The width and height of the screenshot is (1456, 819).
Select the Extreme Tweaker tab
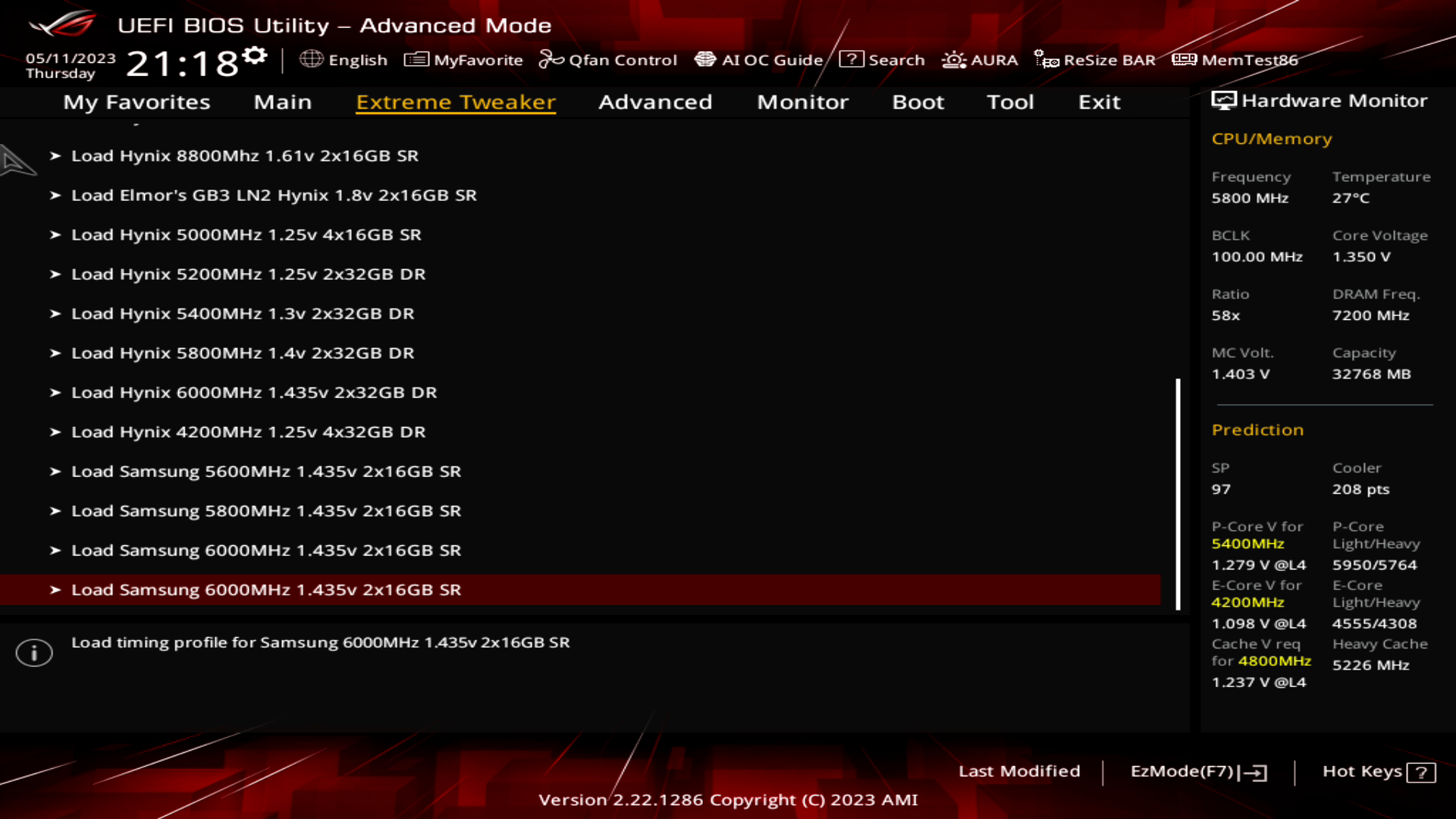click(x=455, y=101)
